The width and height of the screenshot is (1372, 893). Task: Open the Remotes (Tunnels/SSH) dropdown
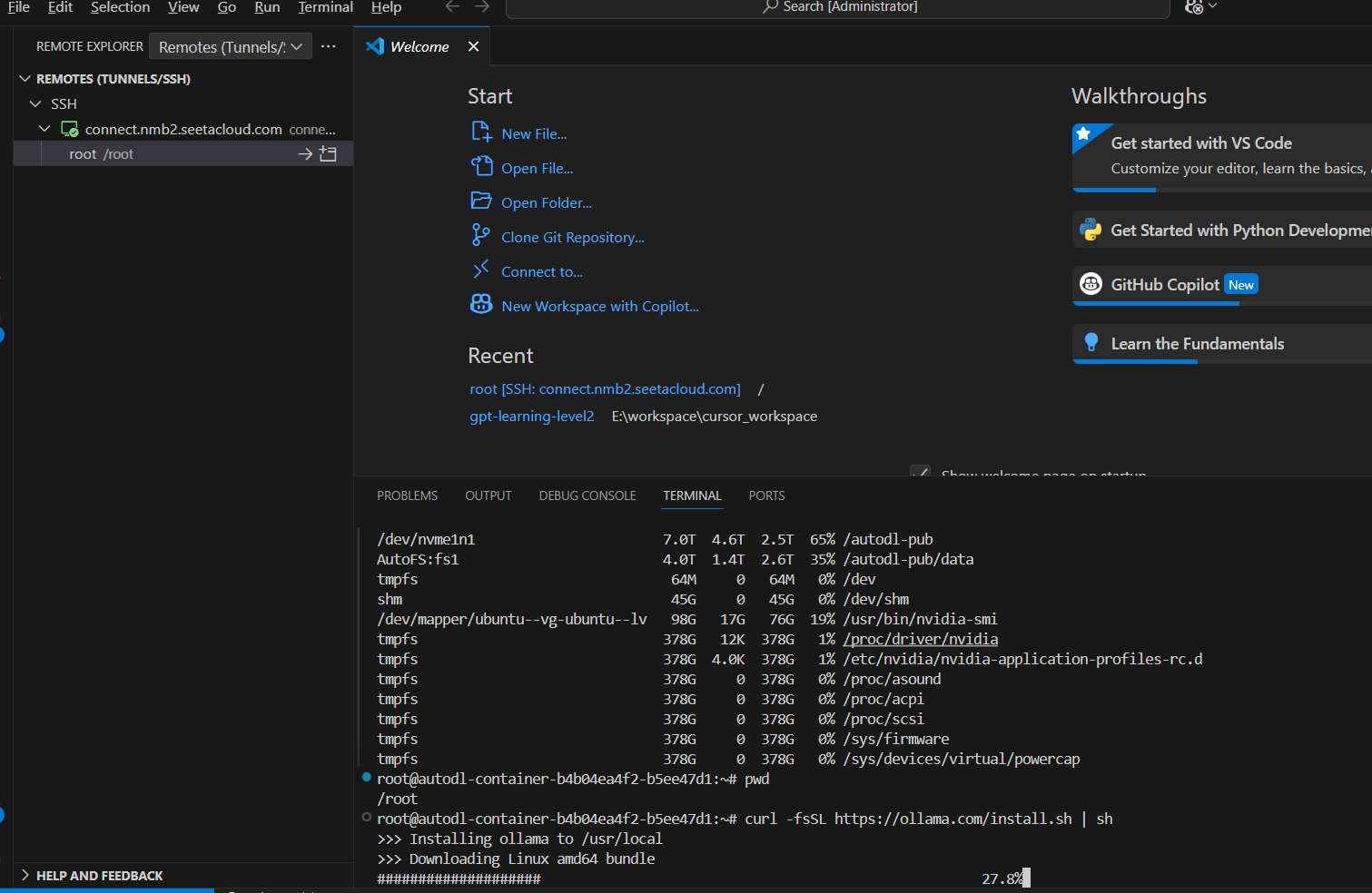click(x=231, y=46)
